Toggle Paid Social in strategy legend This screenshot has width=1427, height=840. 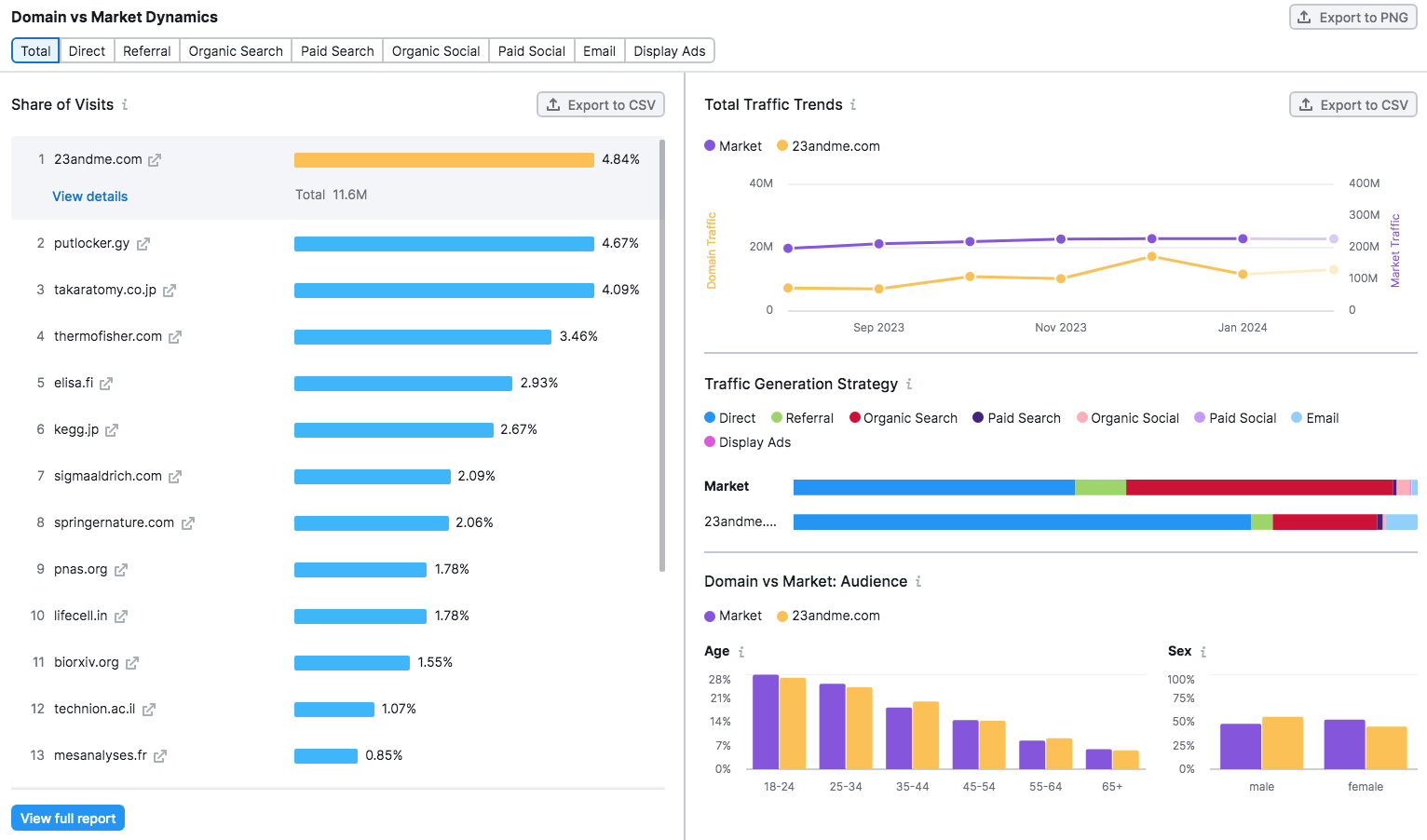pyautogui.click(x=1236, y=418)
